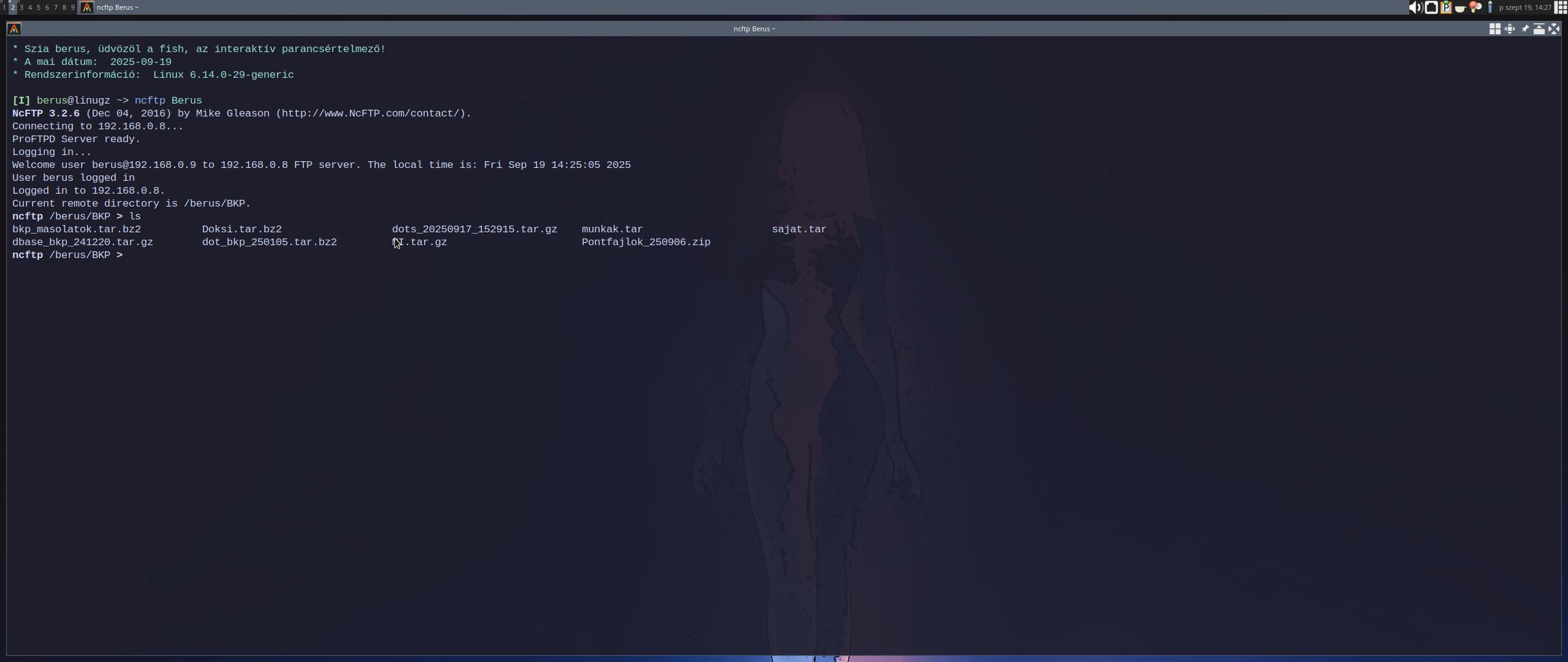Click the 'Welcome user berus@192.168.0.9' line
Viewport: 1568px width, 662px height.
click(322, 165)
